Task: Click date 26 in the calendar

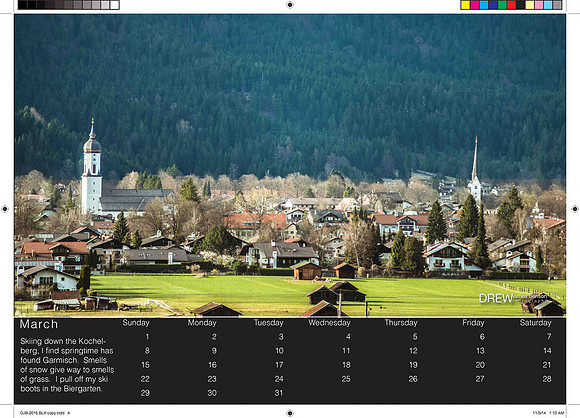Action: pos(413,379)
